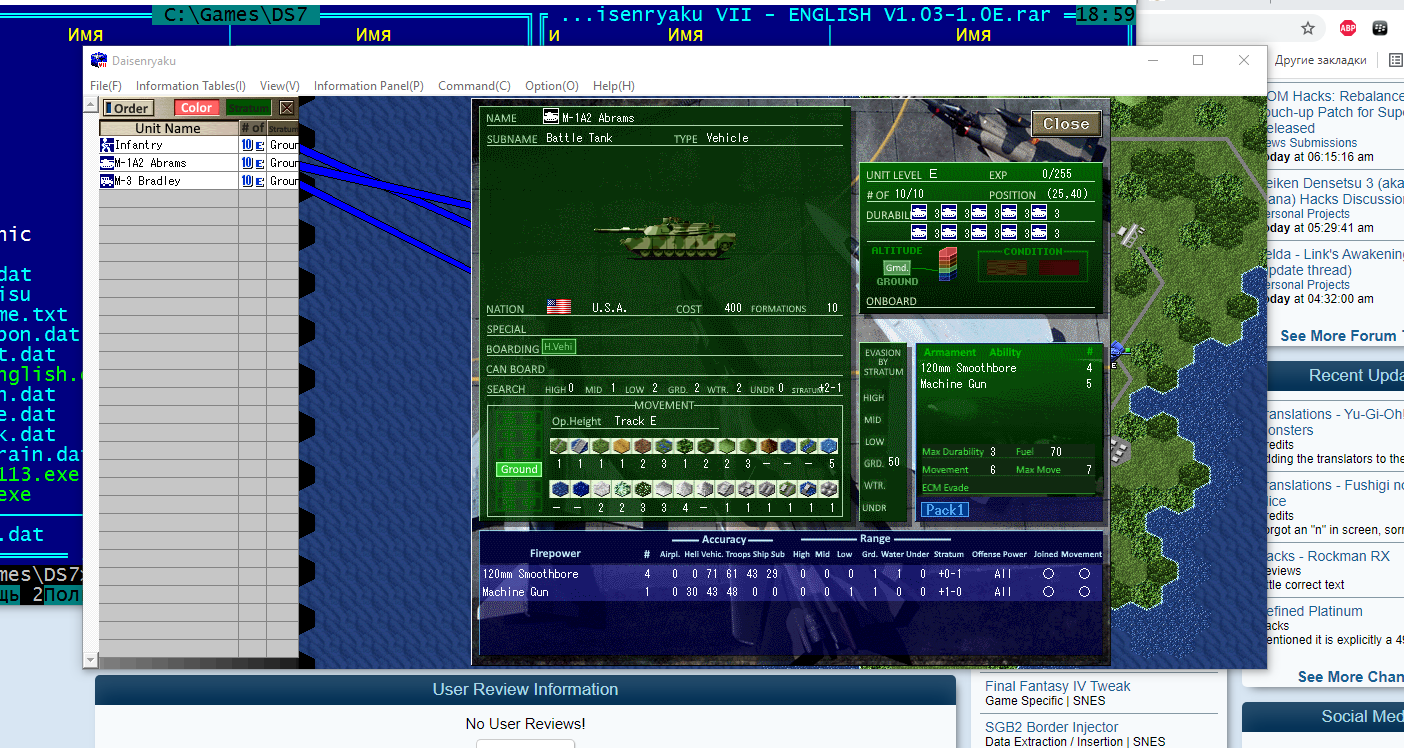
Task: Click the Daisenryaku app icon in the title bar
Action: (98, 60)
